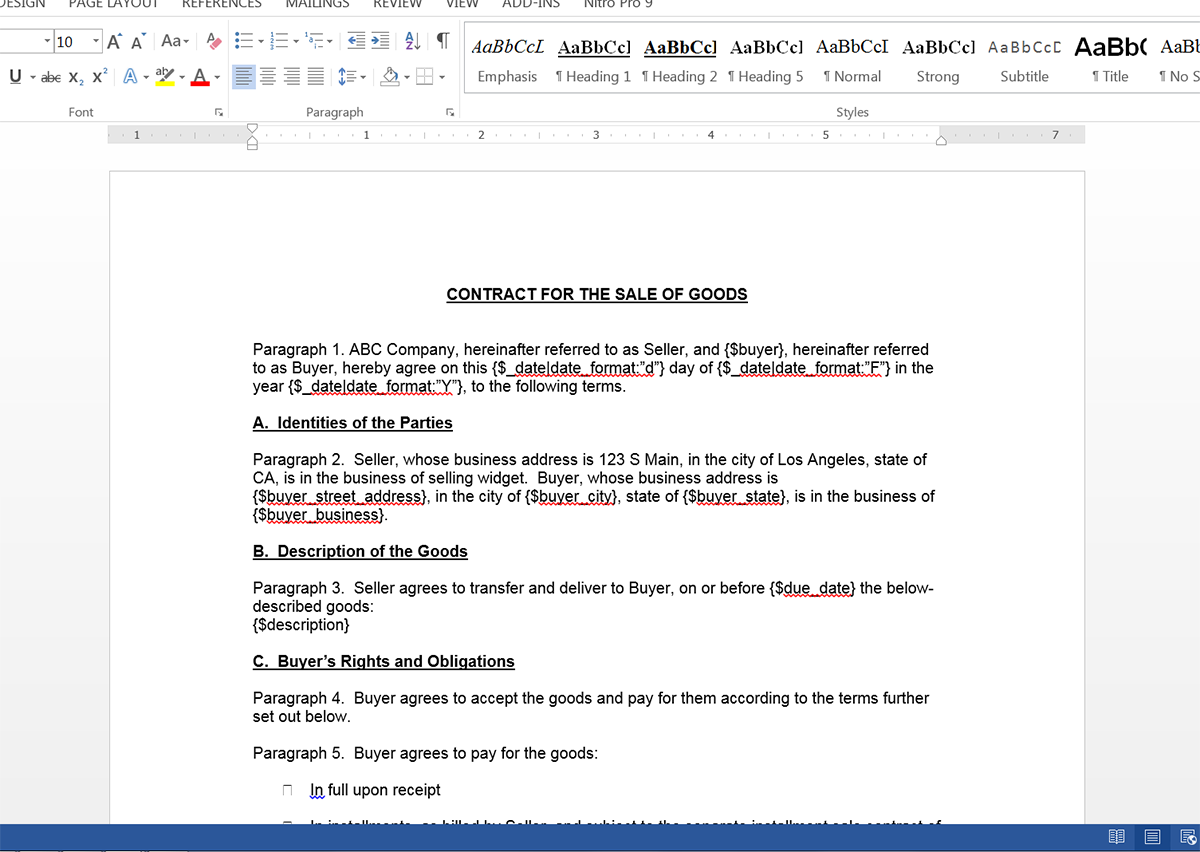Expand highlight color dropdown arrow

[x=182, y=76]
